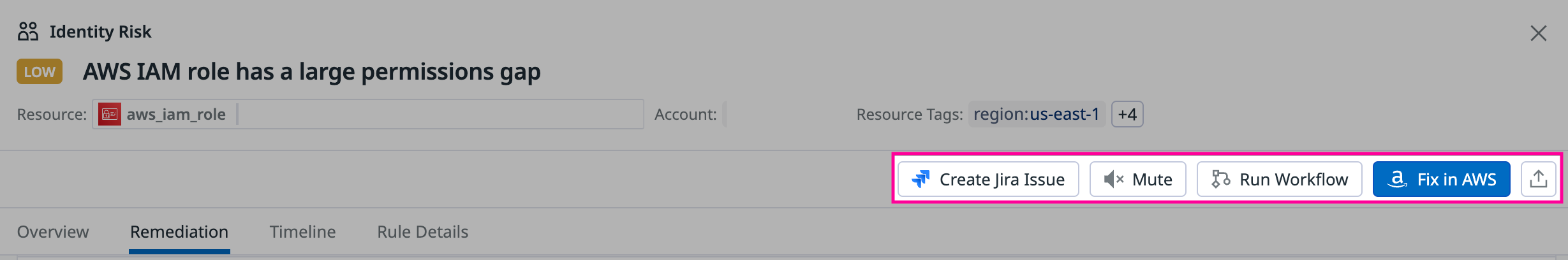The image size is (1568, 260).
Task: Click the Identity Risk header text
Action: click(100, 32)
